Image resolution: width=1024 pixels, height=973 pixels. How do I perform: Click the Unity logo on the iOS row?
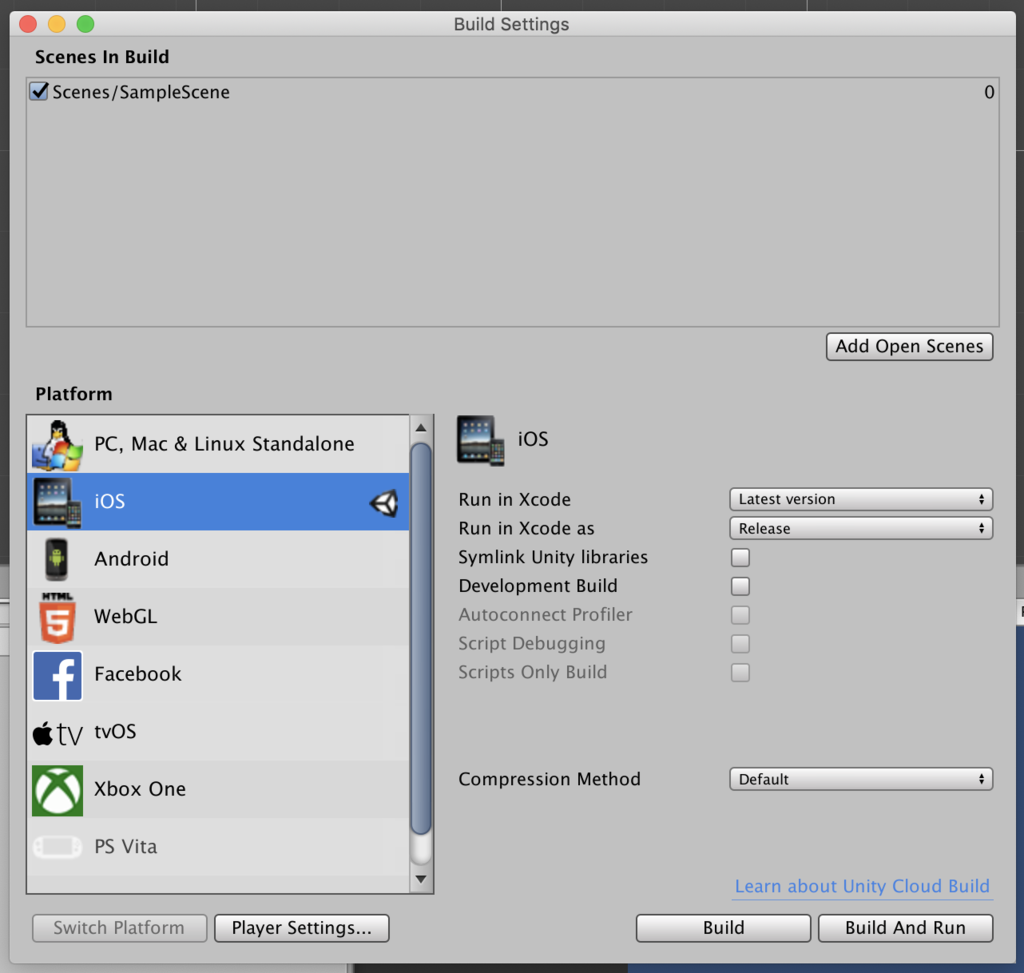(384, 503)
